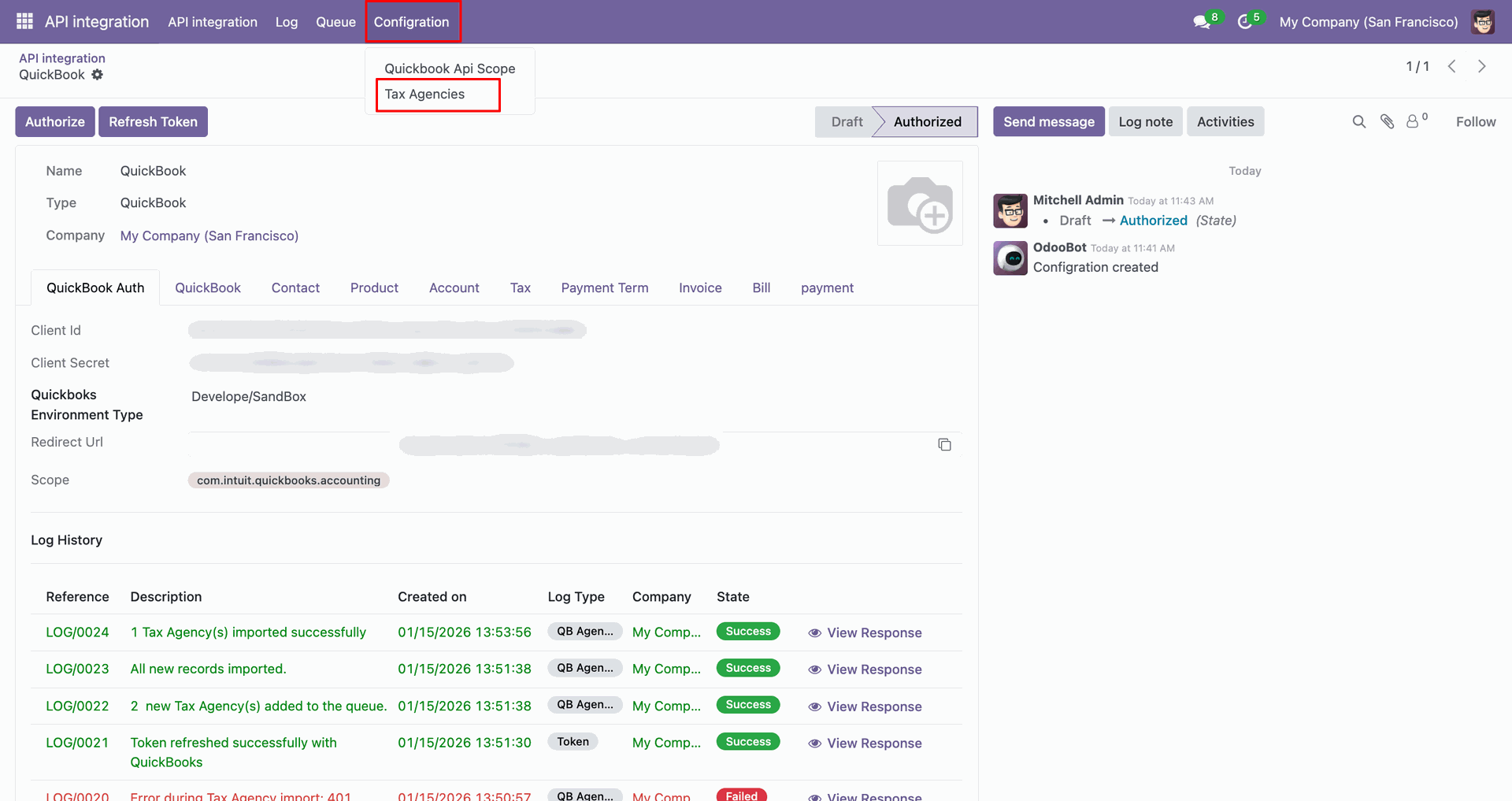
Task: Click the com.intuit.quickbooks.accounting scope tag
Action: click(x=288, y=480)
